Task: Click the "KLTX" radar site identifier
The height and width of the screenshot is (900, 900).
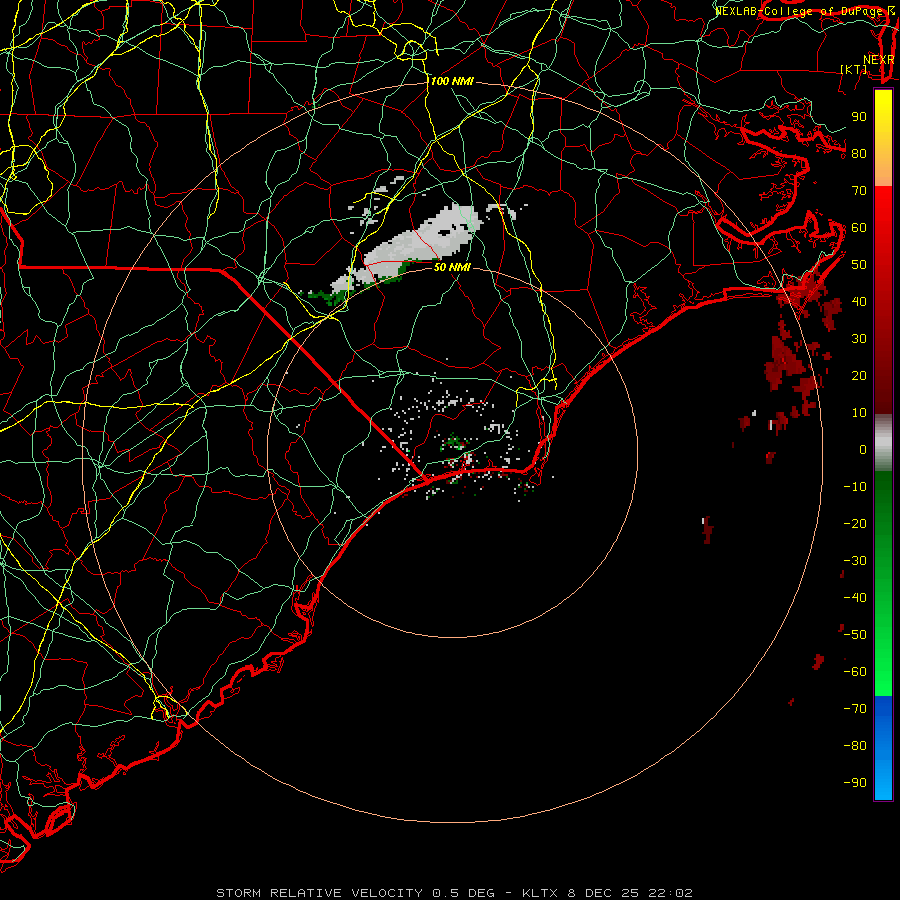Action: (x=540, y=893)
